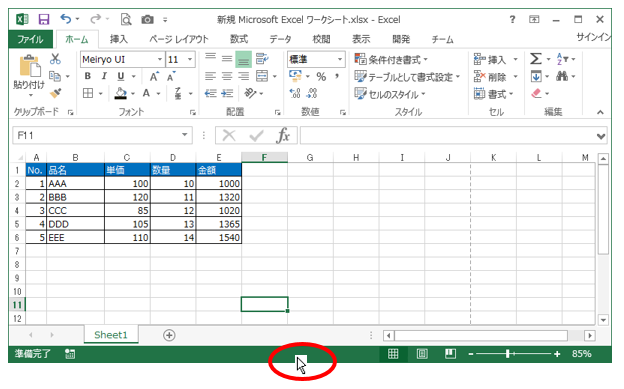Open the 標準 number format dropdown
The width and height of the screenshot is (624, 389).
(340, 59)
